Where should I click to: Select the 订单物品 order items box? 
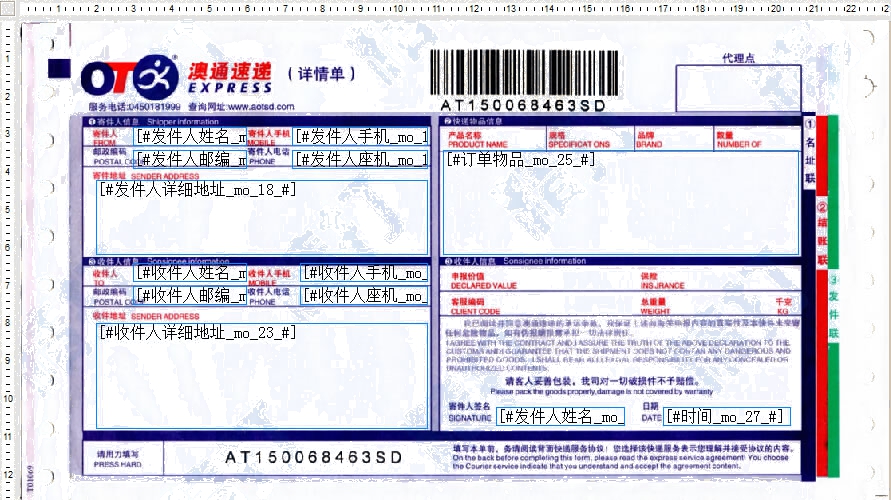click(x=621, y=202)
